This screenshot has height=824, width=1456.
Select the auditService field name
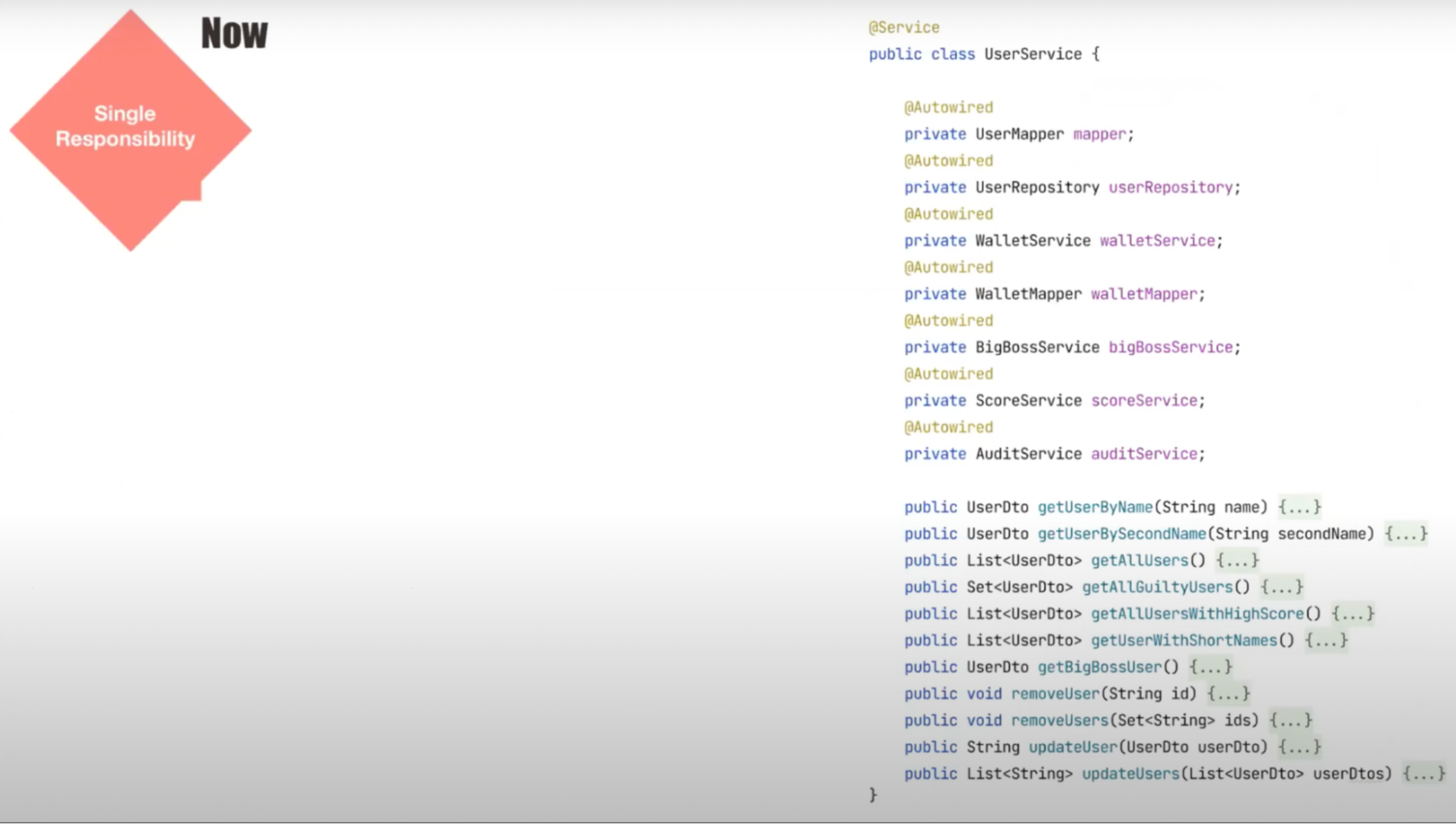1144,454
